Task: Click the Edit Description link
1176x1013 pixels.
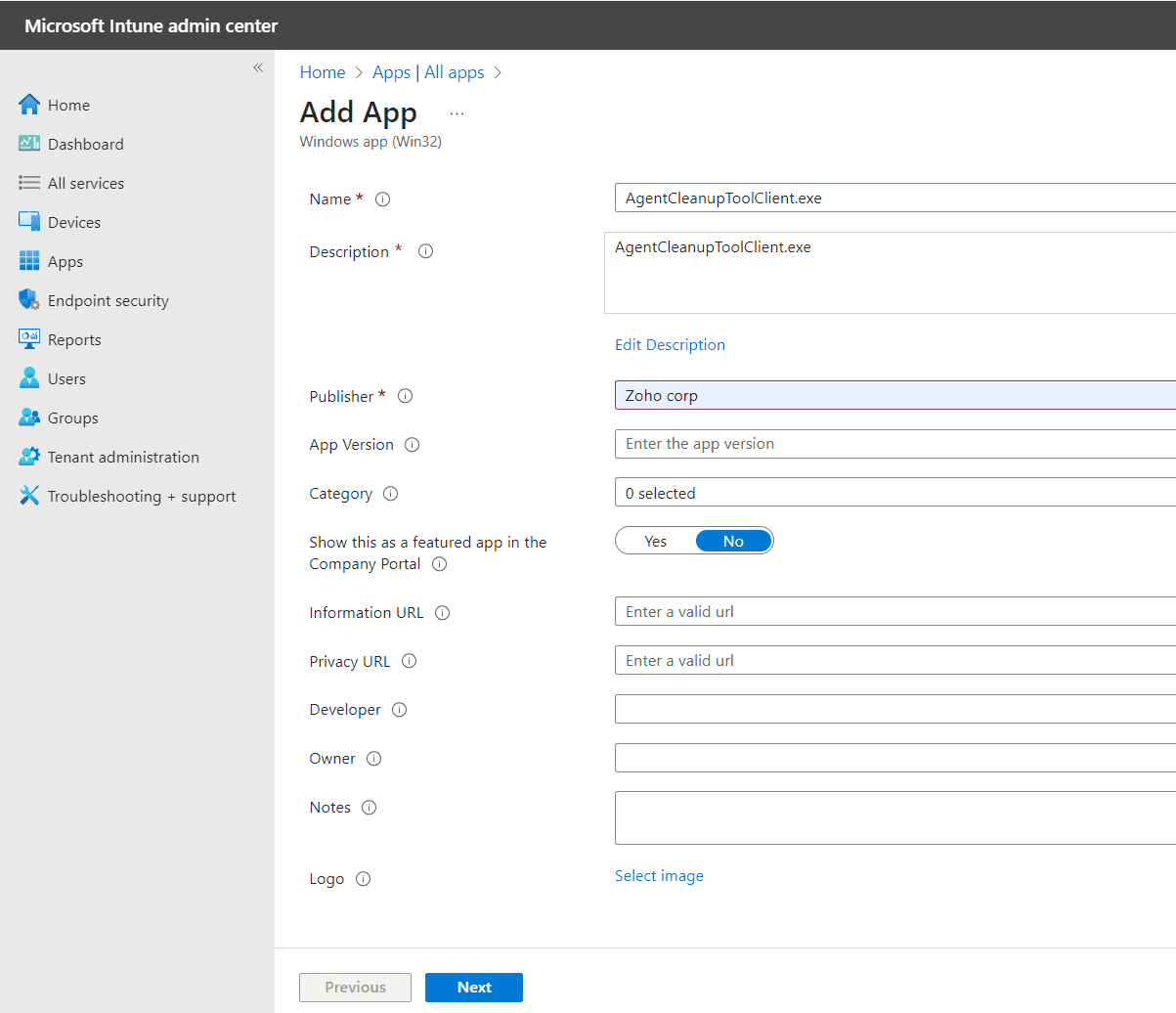Action: point(670,344)
